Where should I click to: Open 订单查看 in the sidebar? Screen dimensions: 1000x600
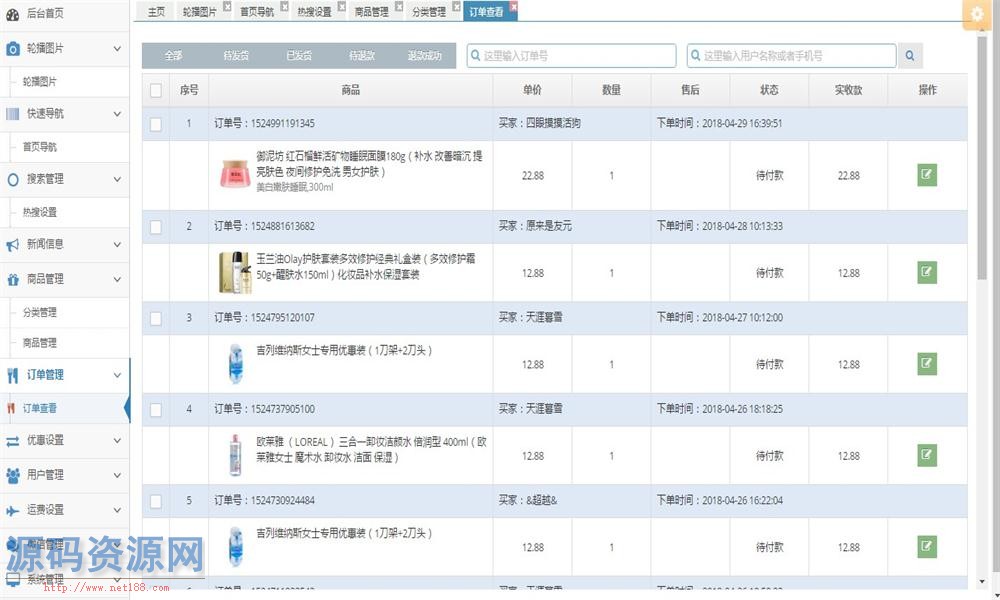click(40, 409)
